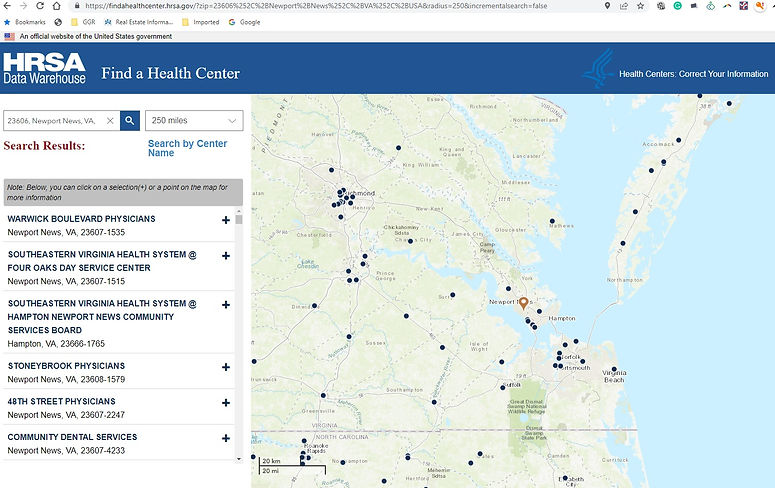This screenshot has height=488, width=775.
Task: Click the browser address bar URL
Action: [316, 6]
